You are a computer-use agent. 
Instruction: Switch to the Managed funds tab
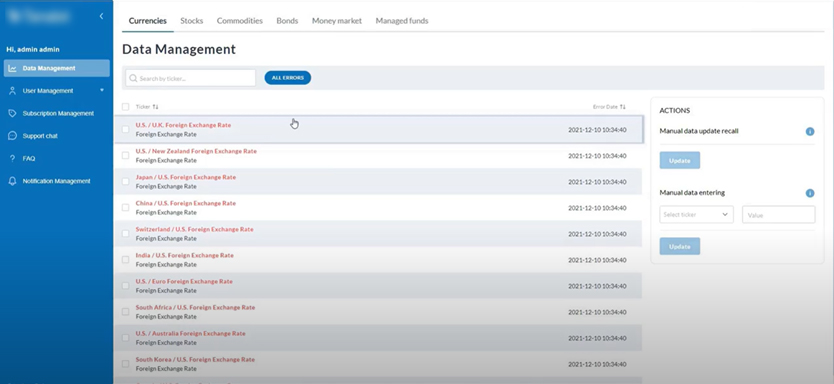pyautogui.click(x=402, y=21)
